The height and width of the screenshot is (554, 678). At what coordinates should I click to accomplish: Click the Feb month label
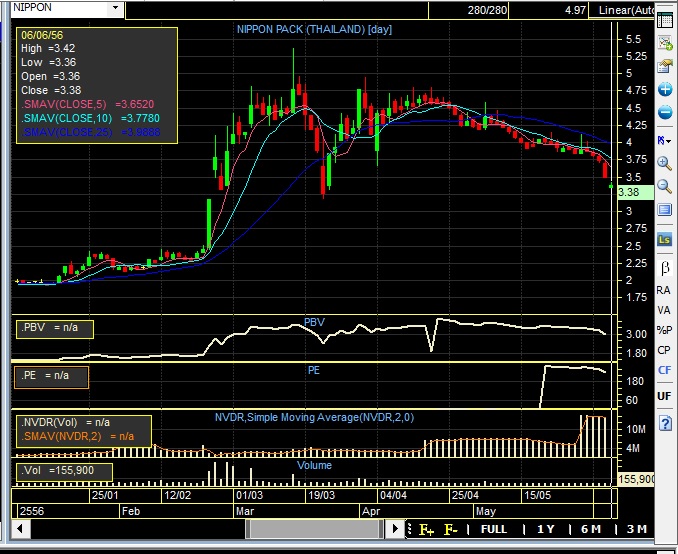click(x=131, y=511)
